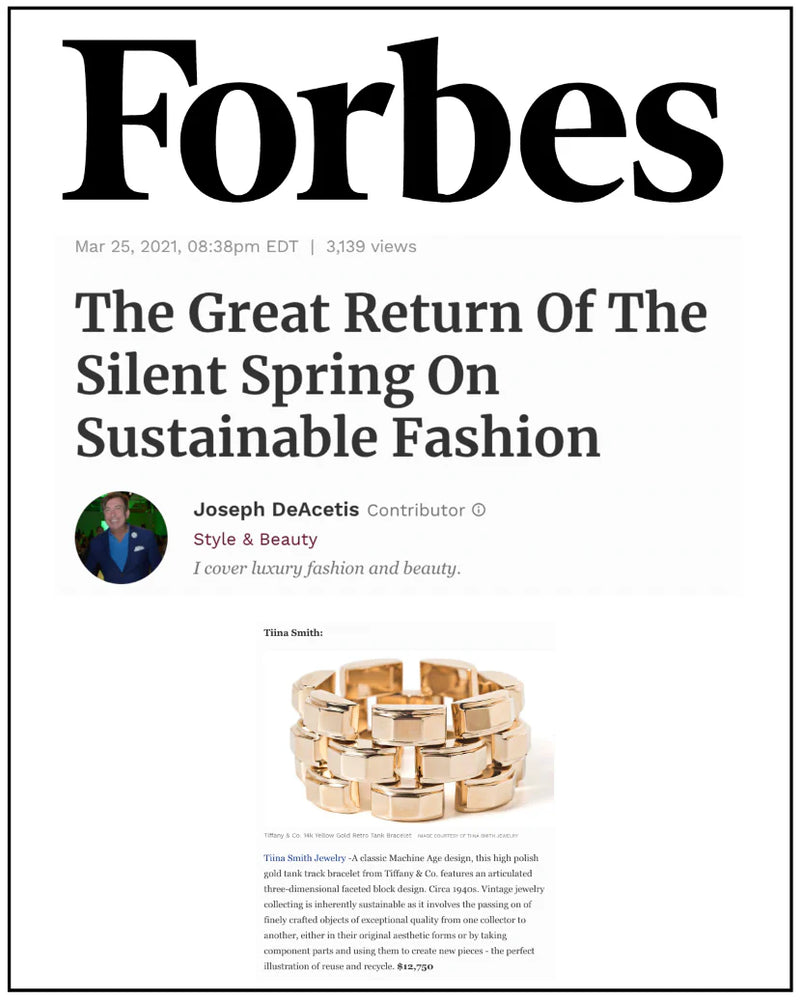Go to the Style & Beauty section
This screenshot has height=1000, width=801.
[x=255, y=540]
